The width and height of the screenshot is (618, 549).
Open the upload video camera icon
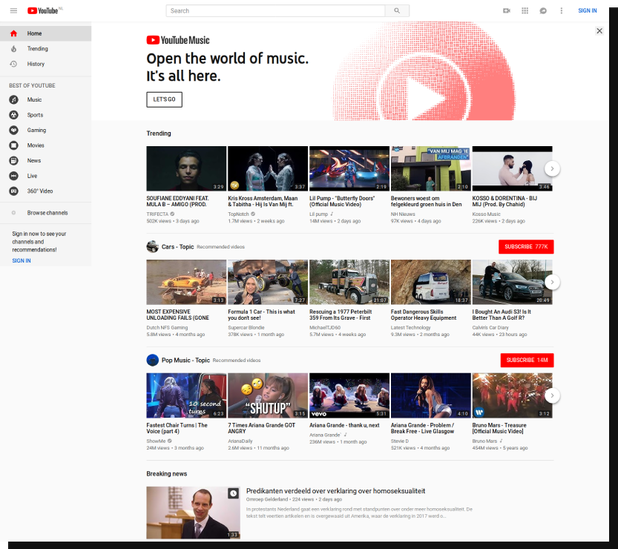(506, 11)
